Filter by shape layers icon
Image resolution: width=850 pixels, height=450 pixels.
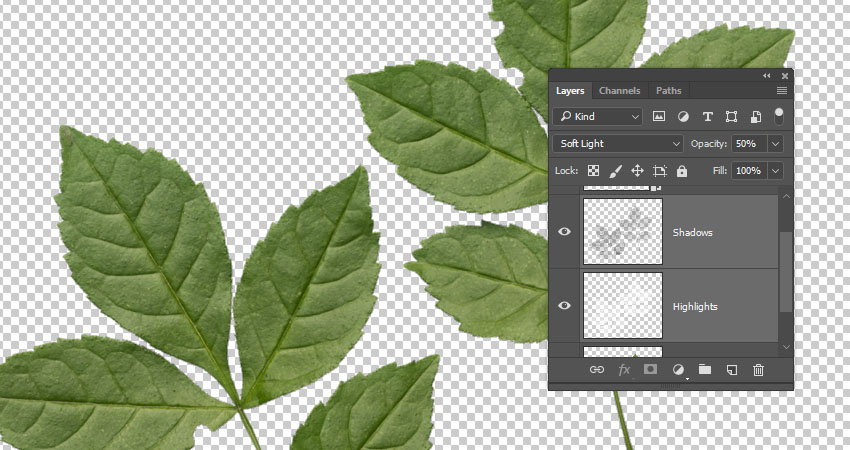pyautogui.click(x=731, y=116)
